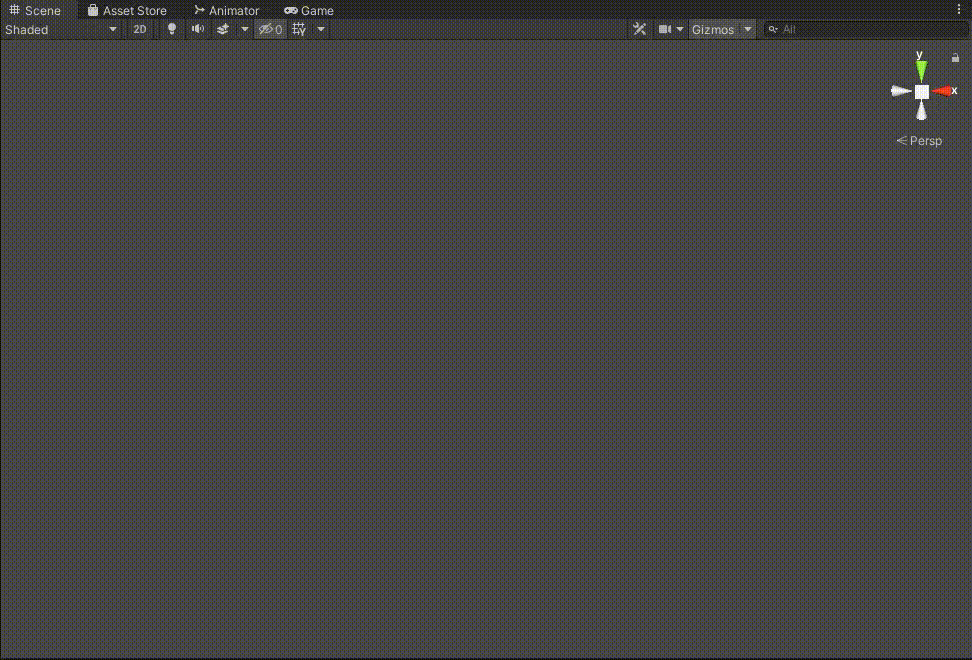Select the Animator tab

click(x=227, y=10)
